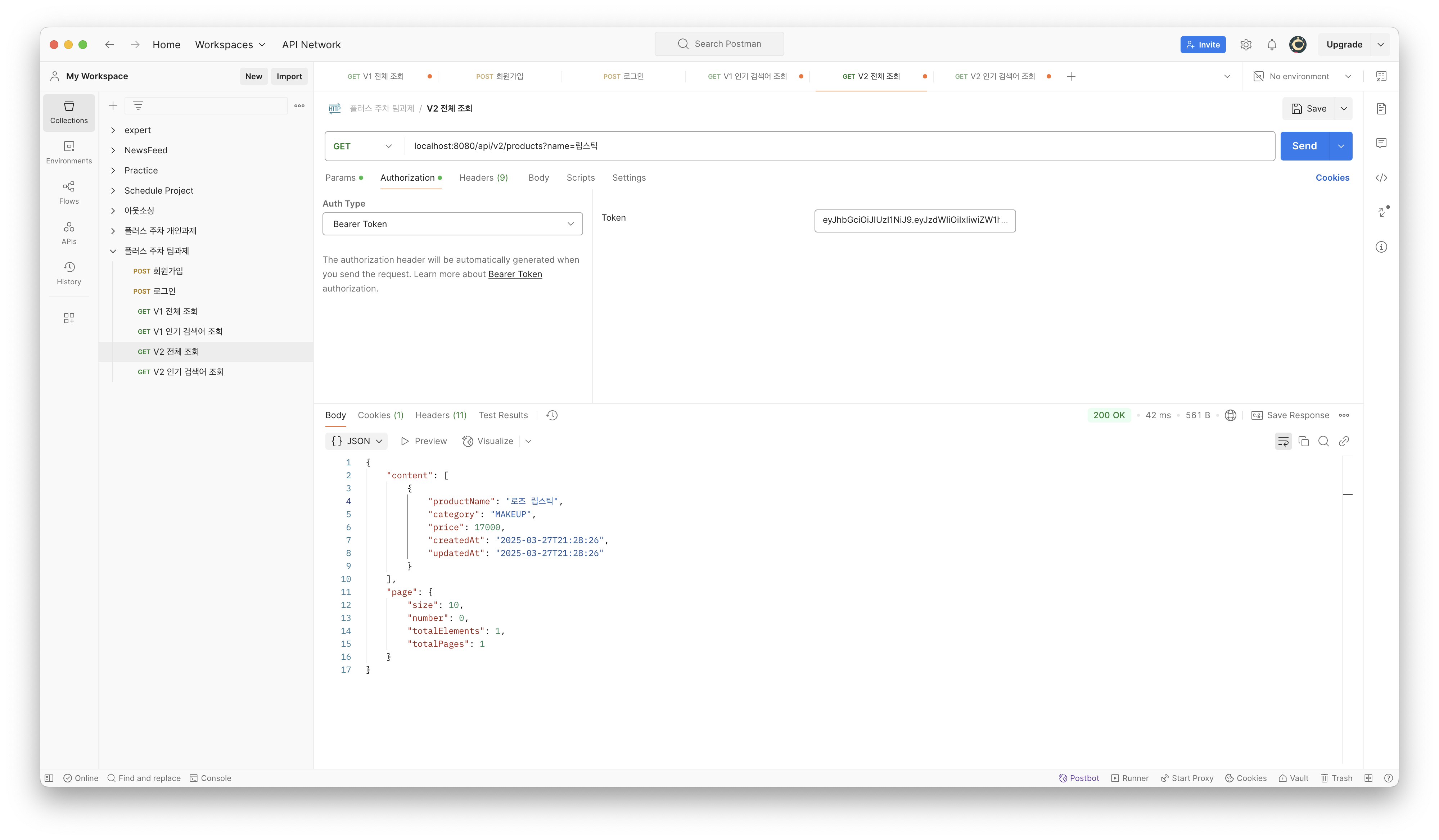Follow the Bearer Token help link
Viewport: 1439px width, 840px height.
point(514,274)
